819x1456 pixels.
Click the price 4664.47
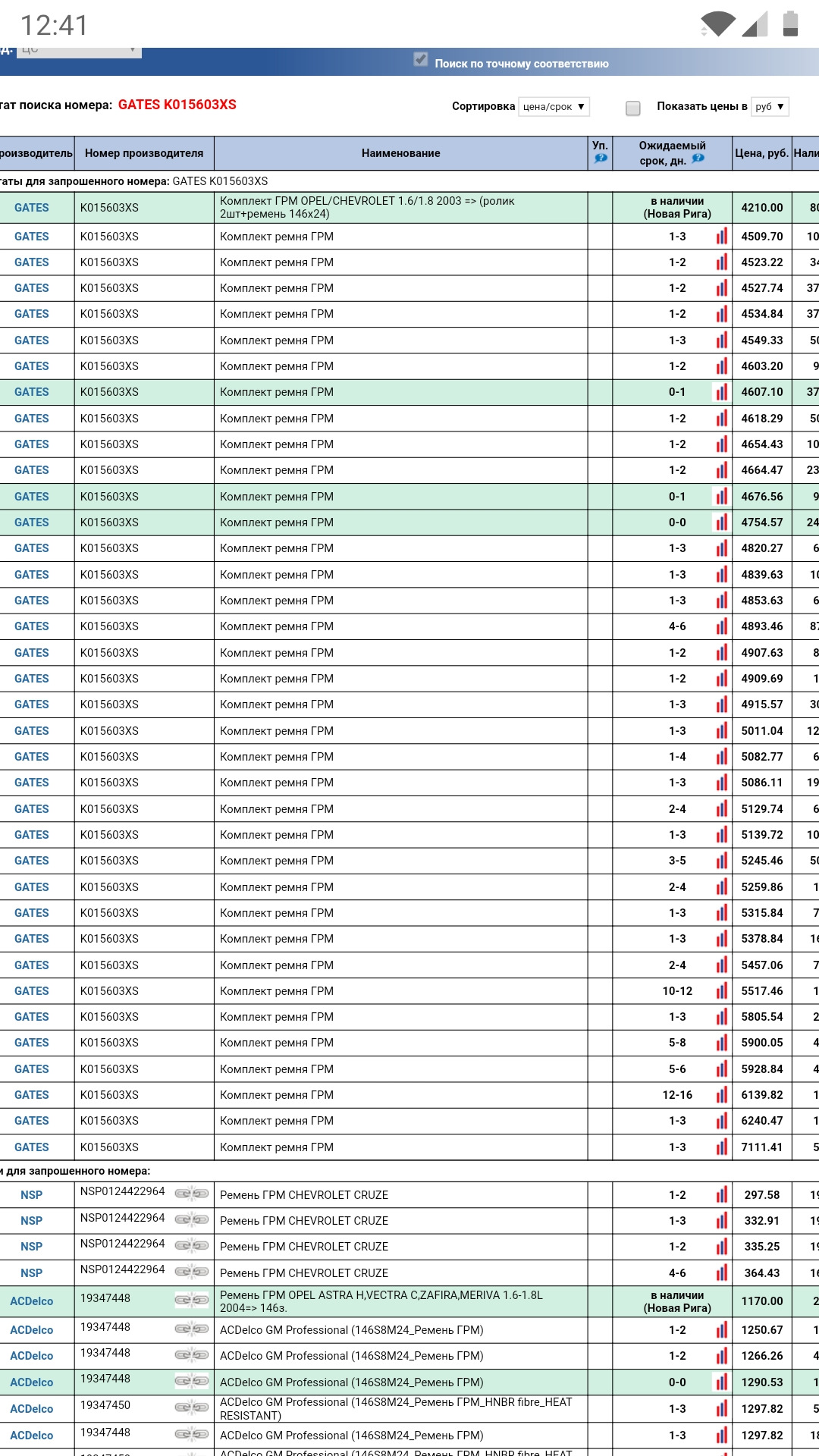[x=762, y=470]
